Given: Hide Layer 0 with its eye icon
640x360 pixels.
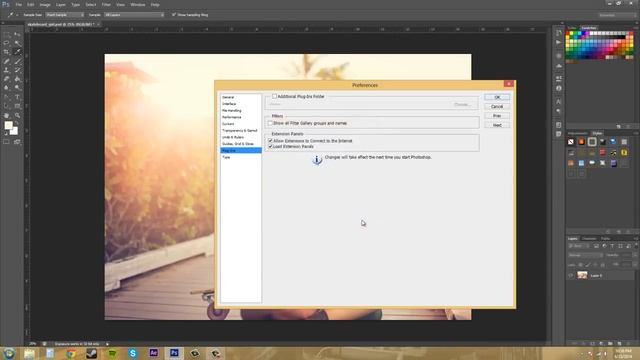Looking at the screenshot, I should coord(571,276).
